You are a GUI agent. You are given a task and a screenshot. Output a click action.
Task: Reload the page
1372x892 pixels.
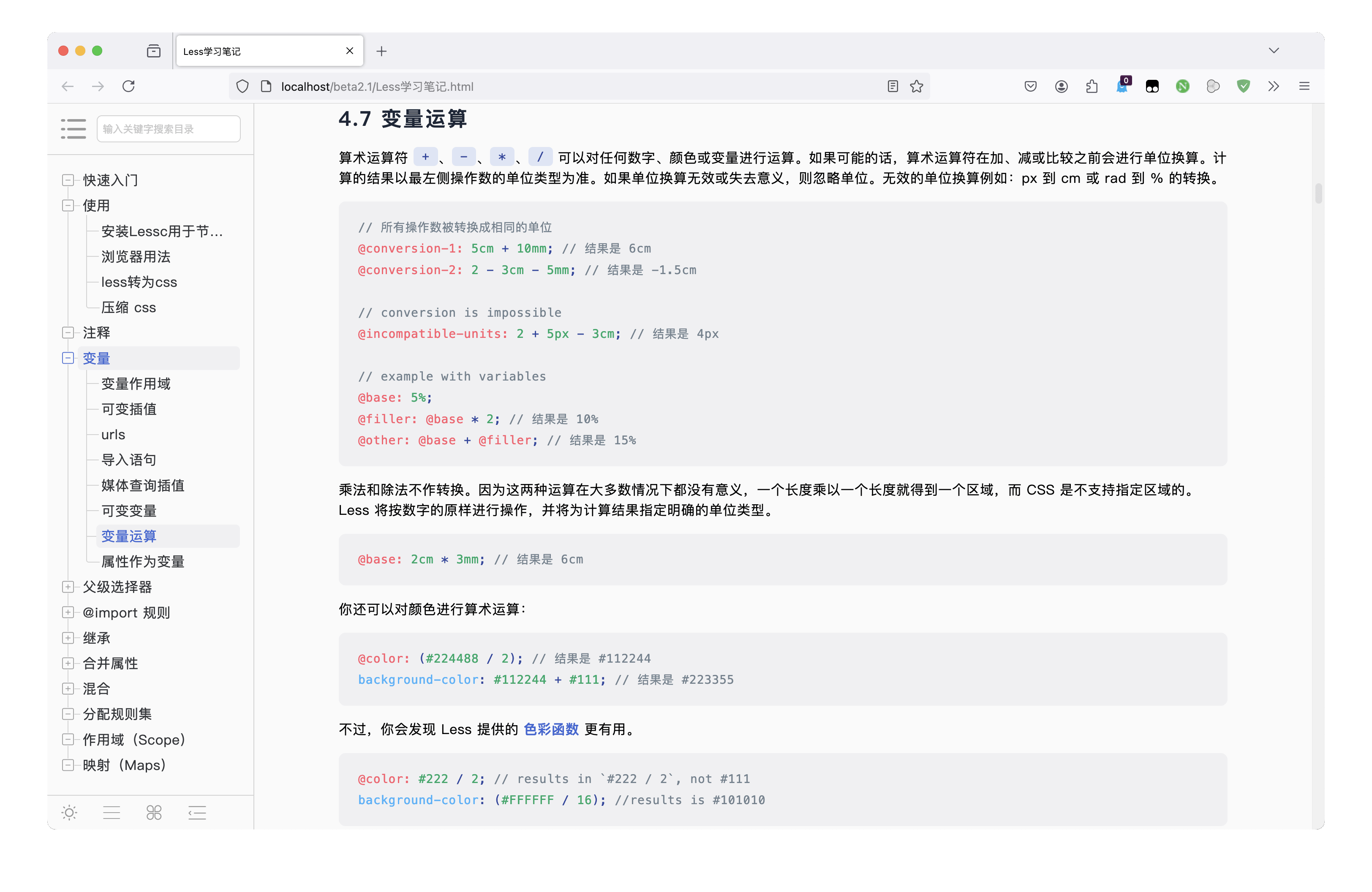pyautogui.click(x=128, y=87)
